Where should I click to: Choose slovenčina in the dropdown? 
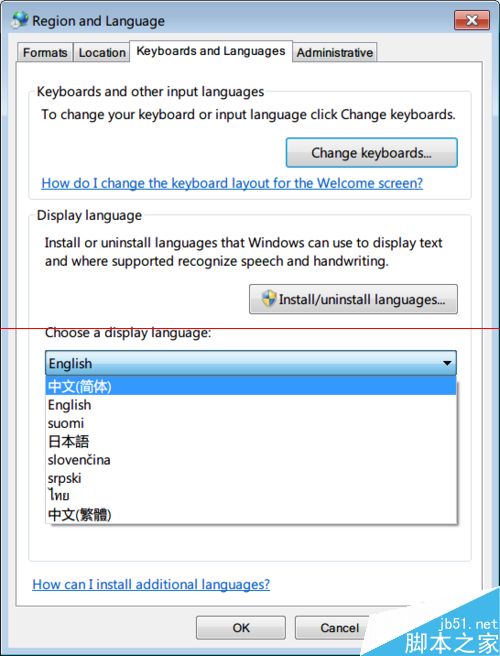251,460
